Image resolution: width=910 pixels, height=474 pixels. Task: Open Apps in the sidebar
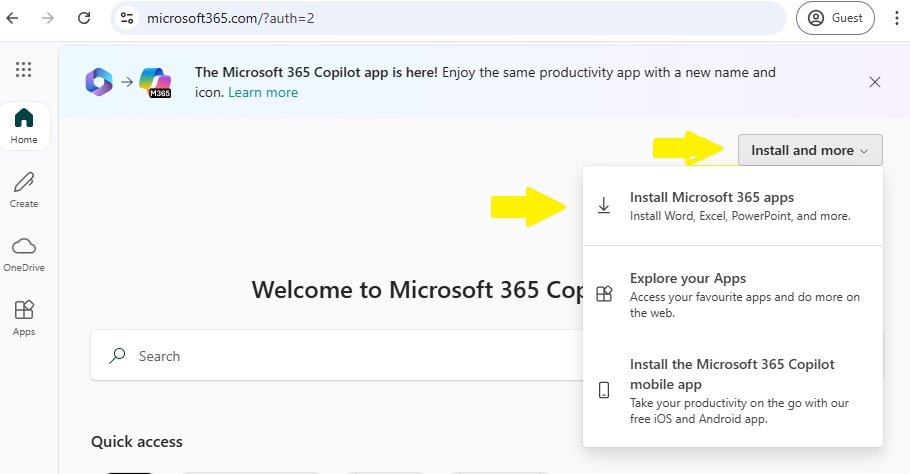pos(24,318)
